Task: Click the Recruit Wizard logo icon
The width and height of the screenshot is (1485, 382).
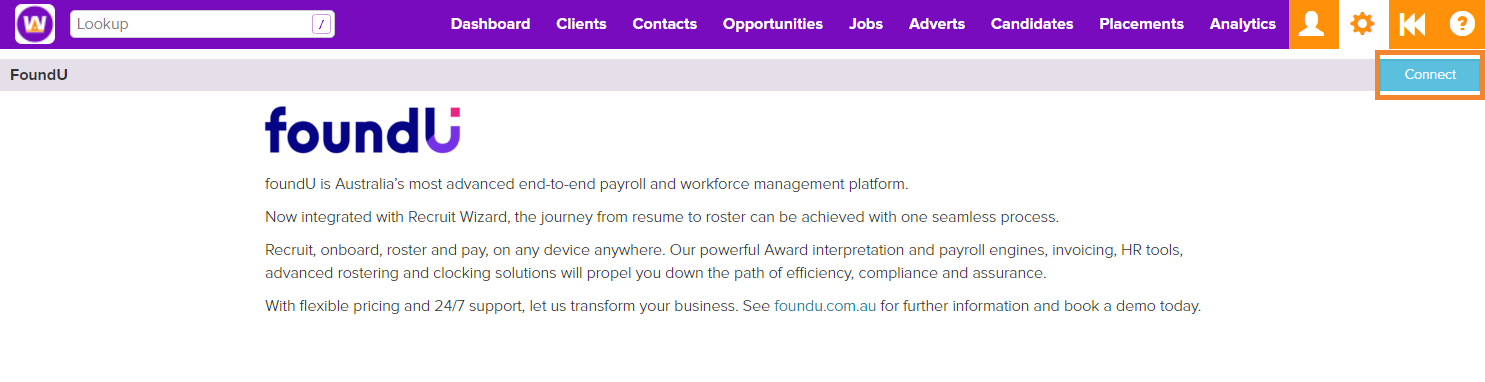Action: pos(35,24)
